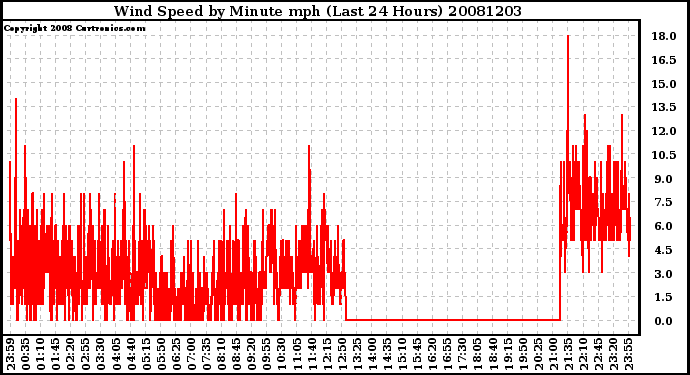This screenshot has height=375, width=690.
Task: Click the 05:15 x-axis time label
Action: 146,354
